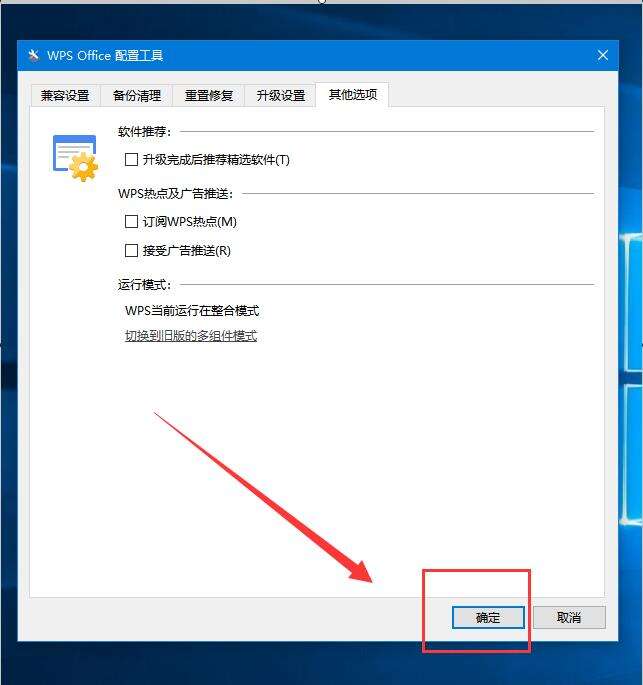Image resolution: width=643 pixels, height=685 pixels.
Task: Go to the 重置修复 tab
Action: [209, 95]
